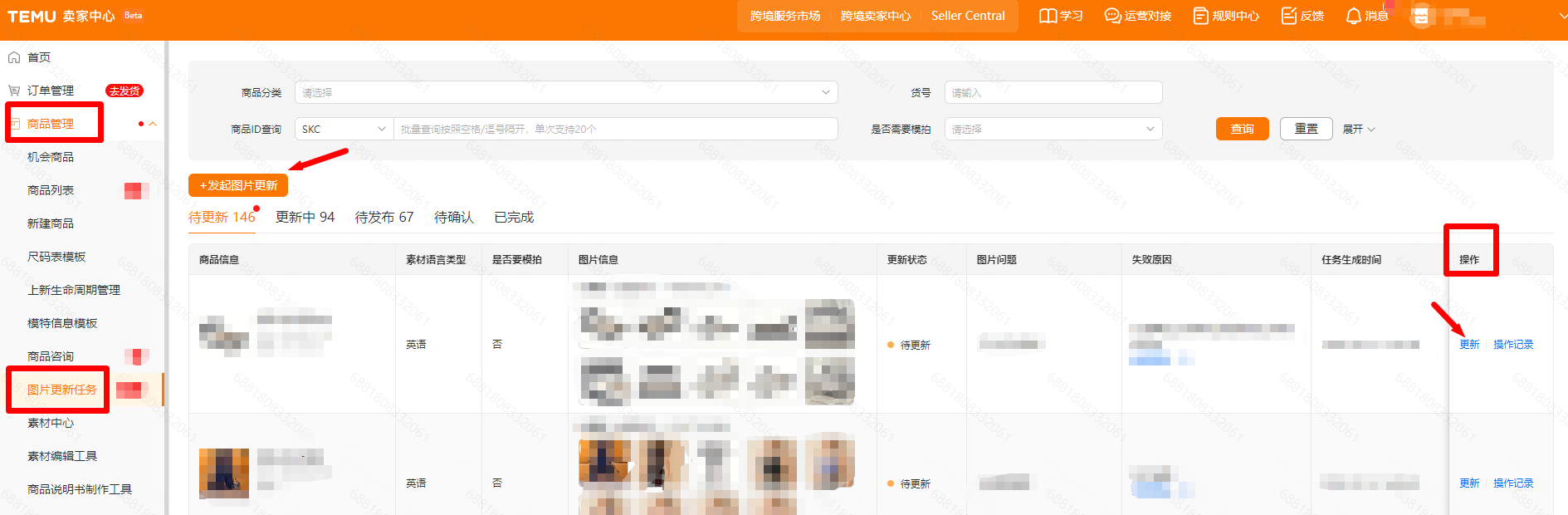
Task: Expand the SKC ID type selector
Action: click(344, 129)
